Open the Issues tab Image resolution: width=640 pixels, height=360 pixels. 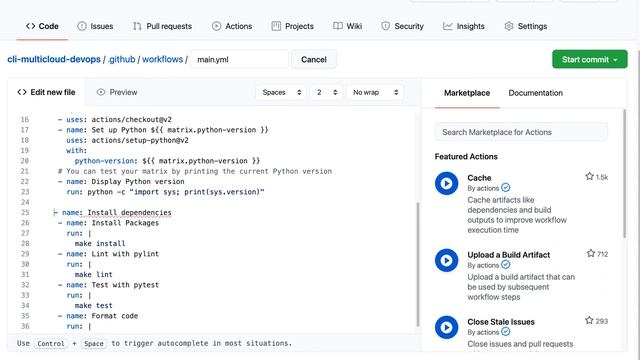click(x=95, y=26)
